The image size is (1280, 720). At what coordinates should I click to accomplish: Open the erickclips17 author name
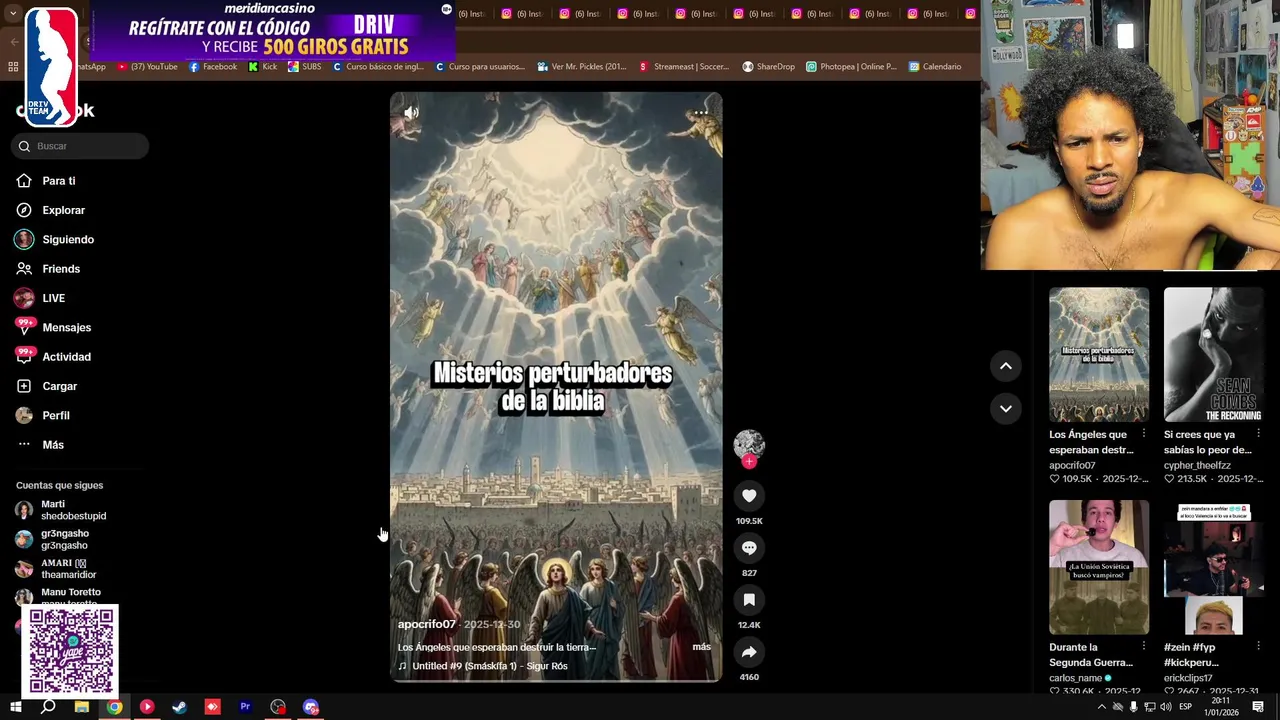coord(1188,678)
